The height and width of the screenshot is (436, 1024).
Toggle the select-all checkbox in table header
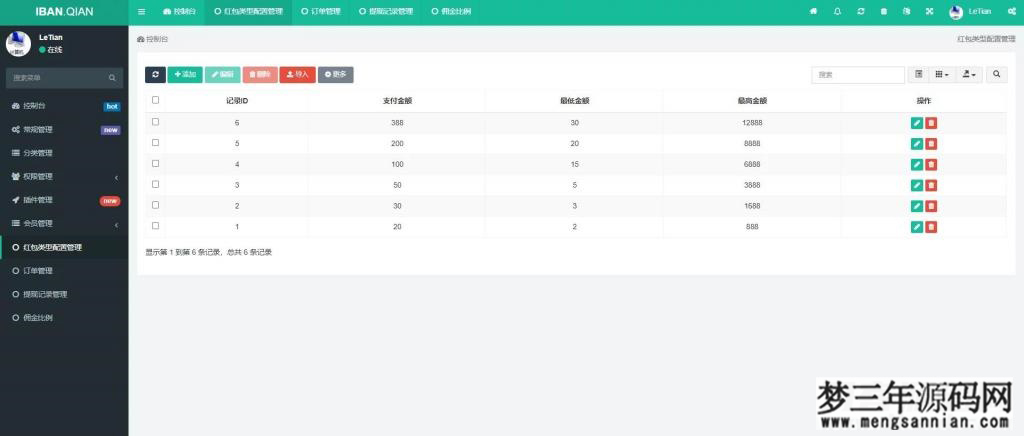155,100
